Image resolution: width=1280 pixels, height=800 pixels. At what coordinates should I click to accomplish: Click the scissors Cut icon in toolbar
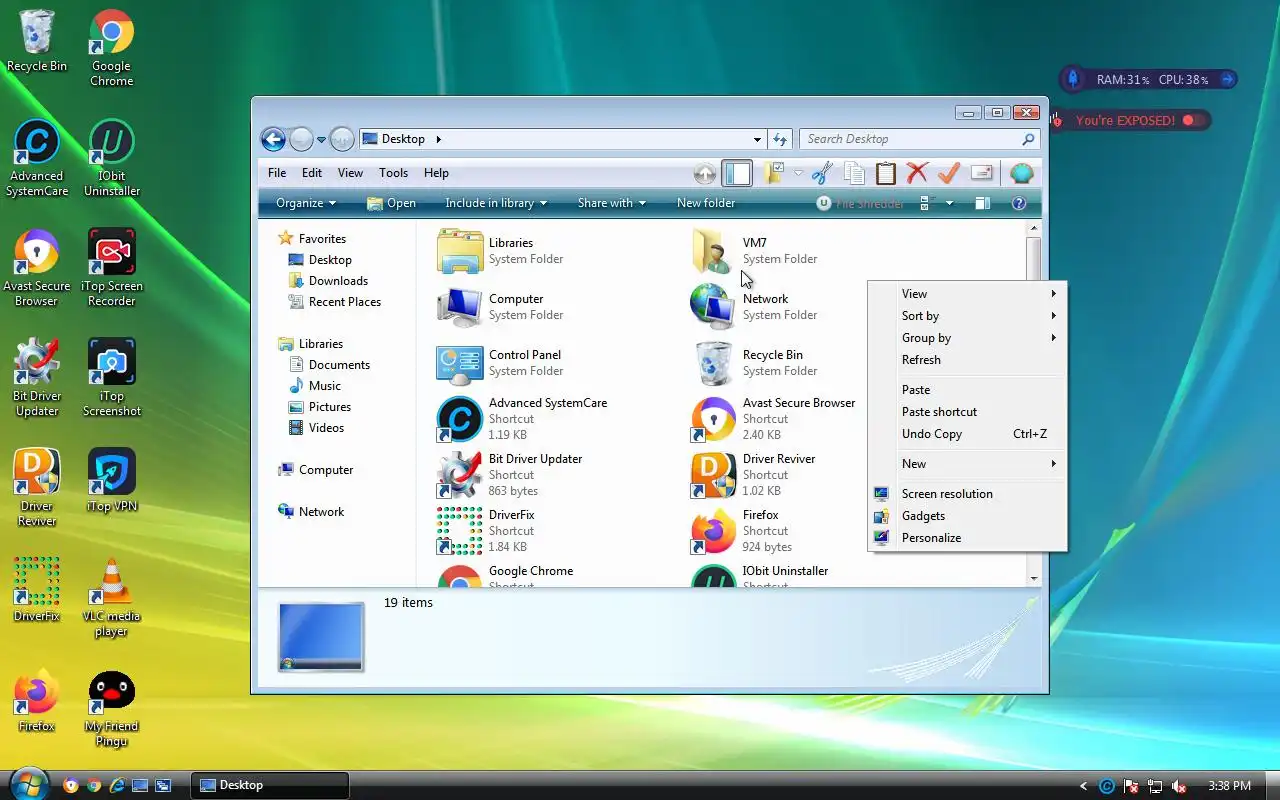point(822,173)
